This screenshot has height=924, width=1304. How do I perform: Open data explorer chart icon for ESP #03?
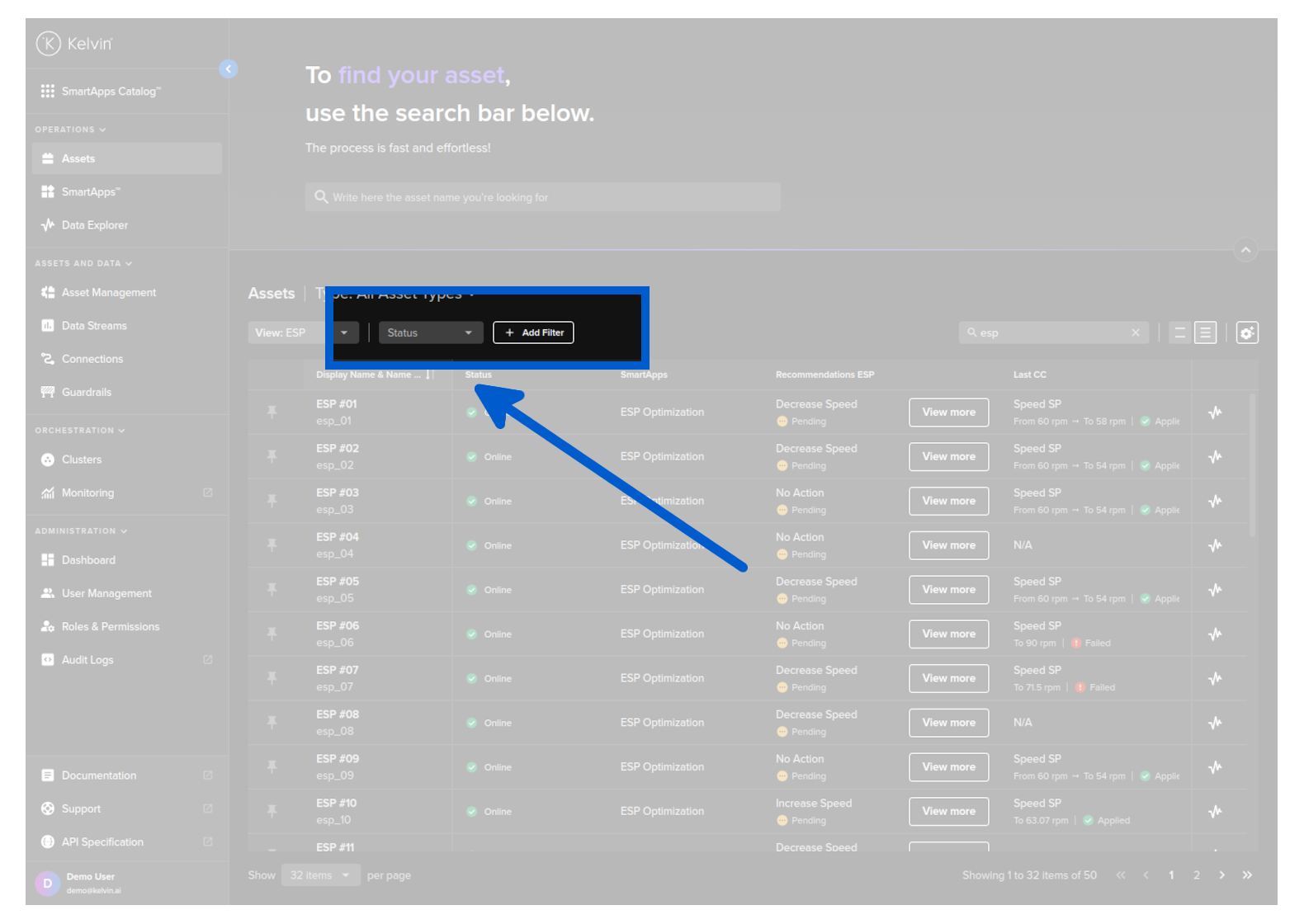(1215, 501)
